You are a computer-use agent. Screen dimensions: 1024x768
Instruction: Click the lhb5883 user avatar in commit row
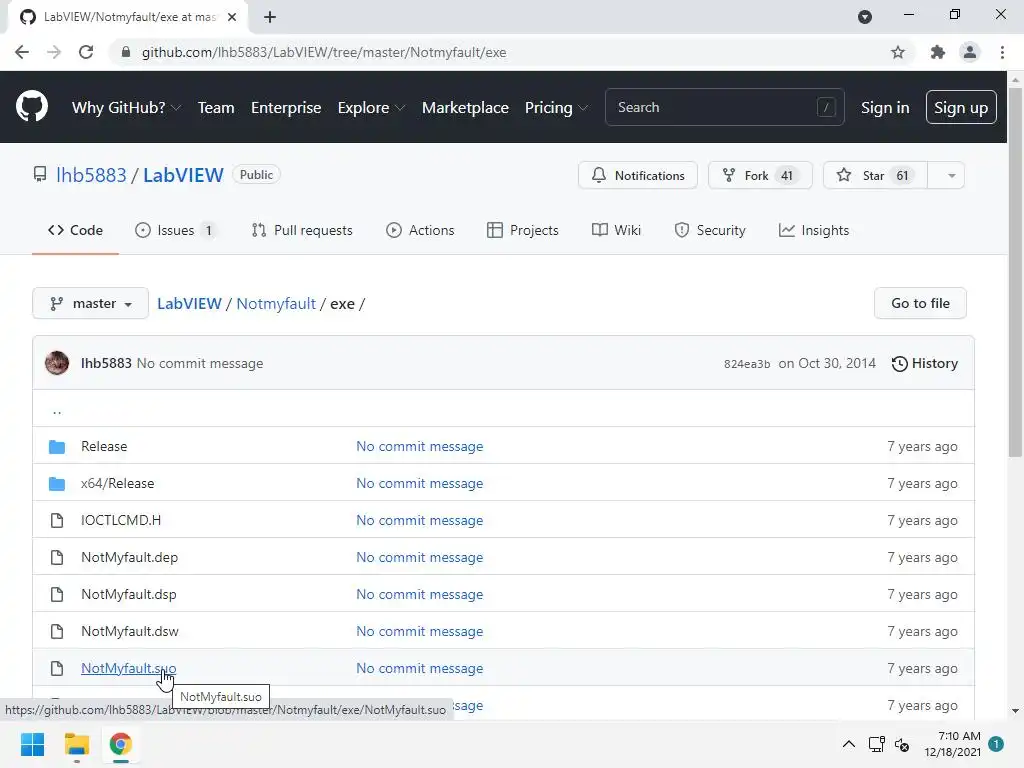57,363
